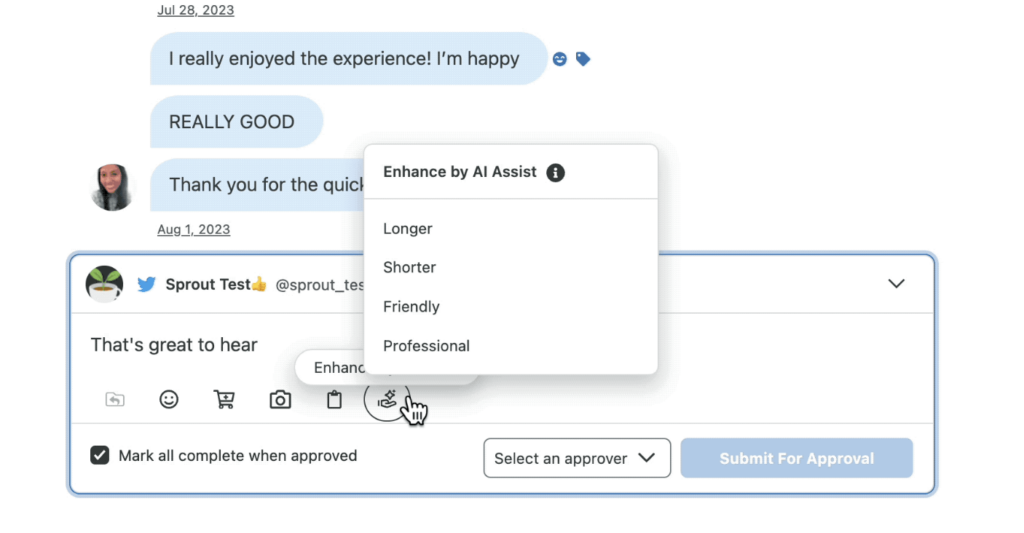Screen dimensions: 1024x533
Task: Click the saved replies icon in the toolbar
Action: tap(115, 399)
